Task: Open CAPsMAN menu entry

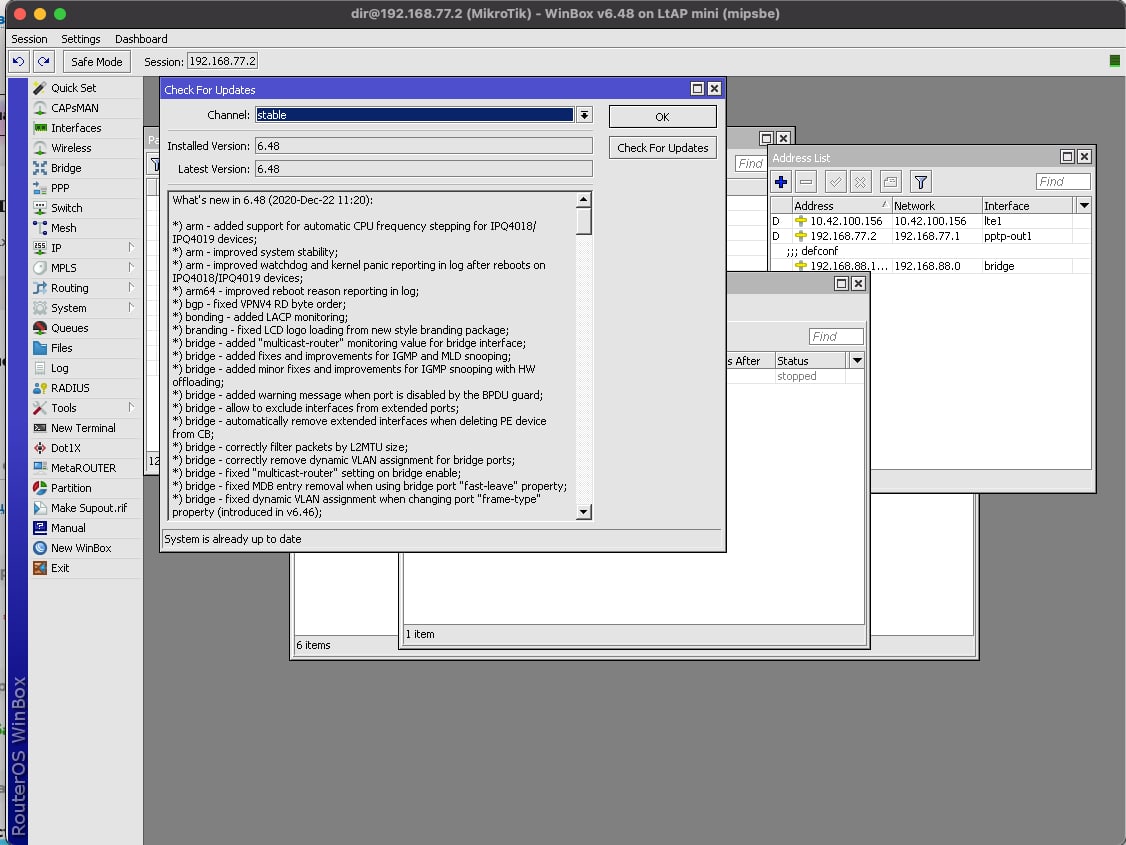Action: point(75,108)
